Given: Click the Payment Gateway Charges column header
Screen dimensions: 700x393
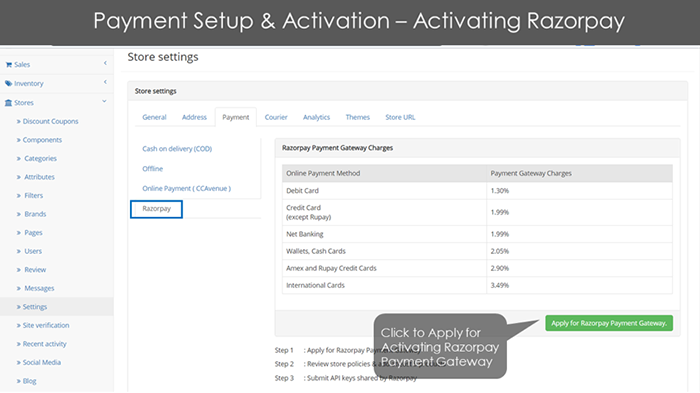Looking at the screenshot, I should (x=531, y=173).
